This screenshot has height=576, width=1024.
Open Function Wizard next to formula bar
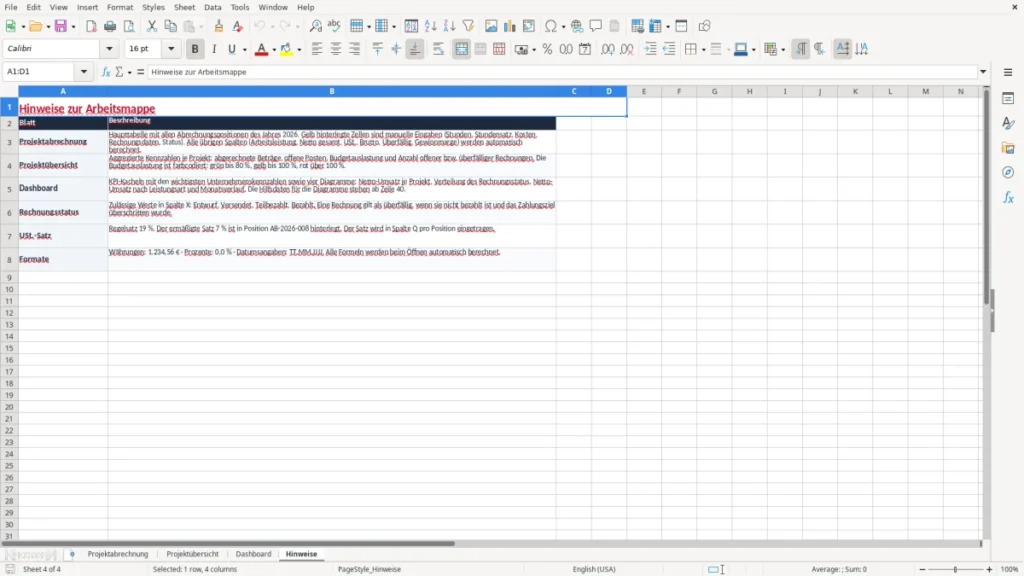[x=106, y=72]
